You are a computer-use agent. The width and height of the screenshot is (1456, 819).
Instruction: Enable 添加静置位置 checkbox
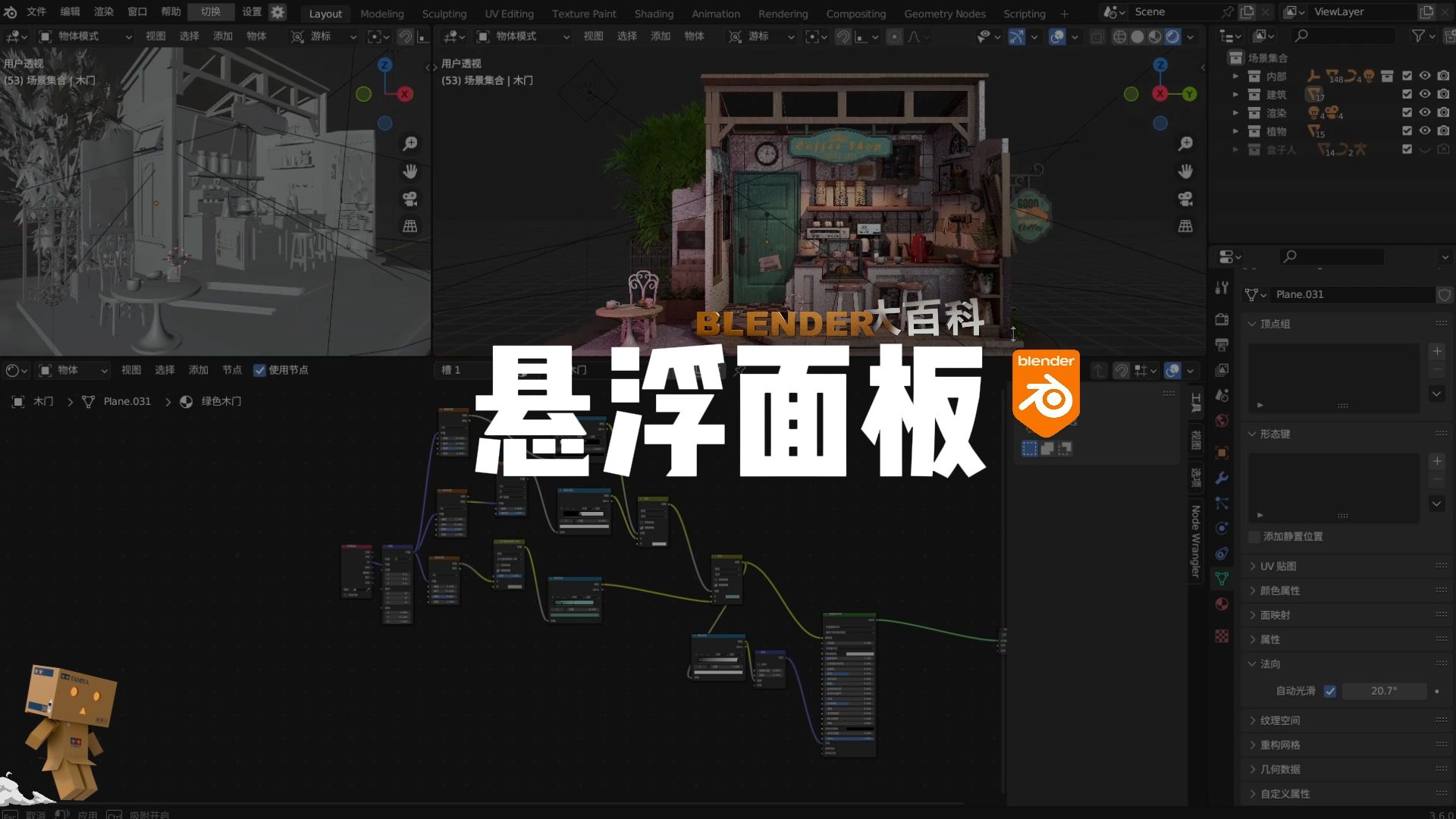(x=1254, y=536)
